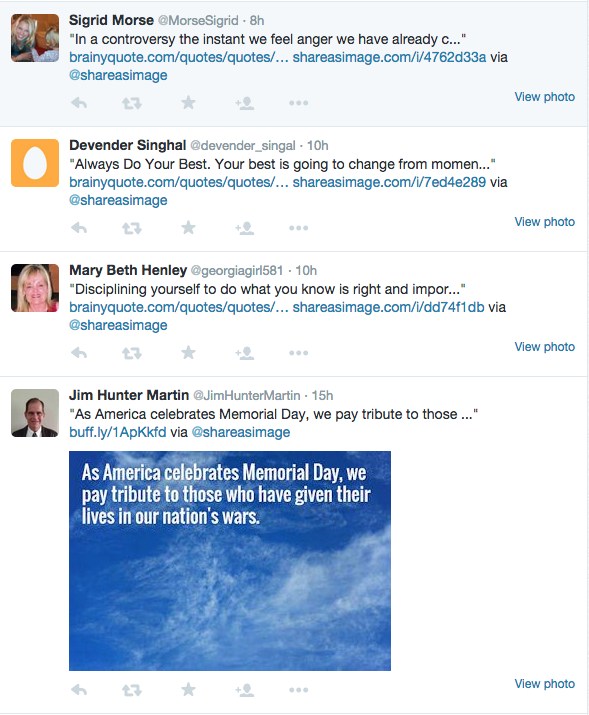
Task: Favorite Devender Singhal's tweet with star
Action: 188,228
